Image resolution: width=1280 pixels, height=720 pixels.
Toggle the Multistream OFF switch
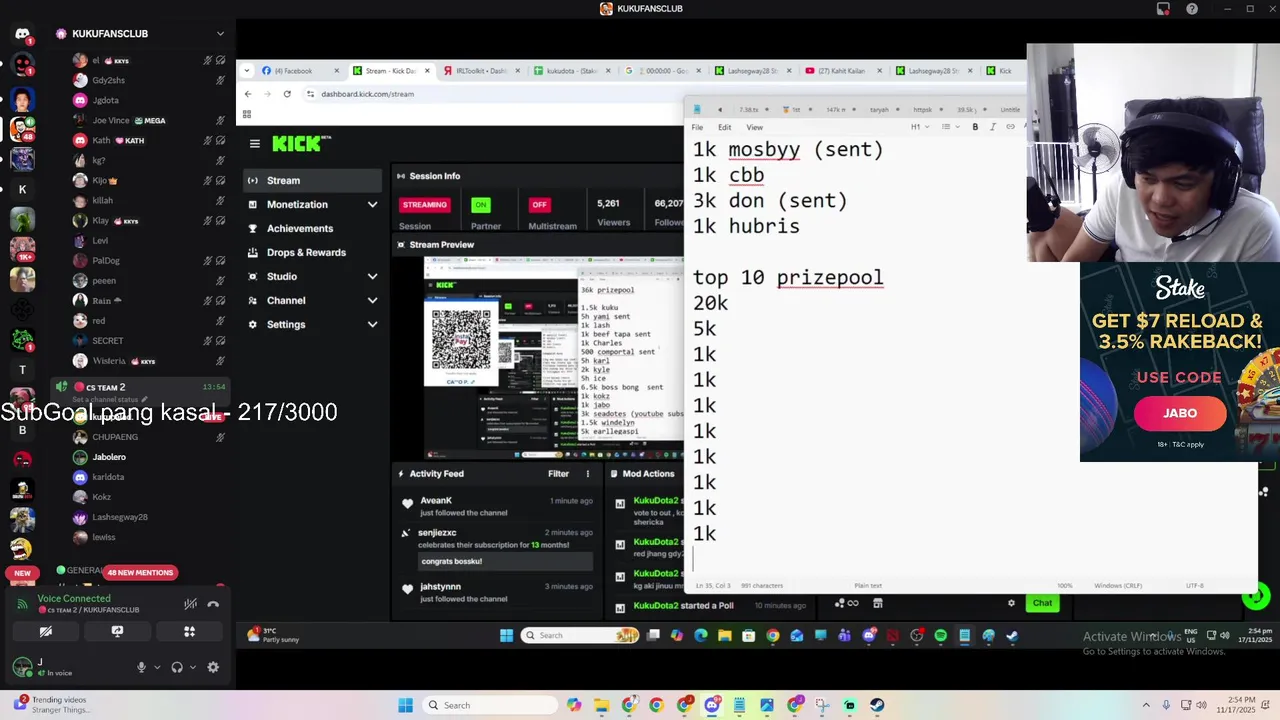(539, 205)
